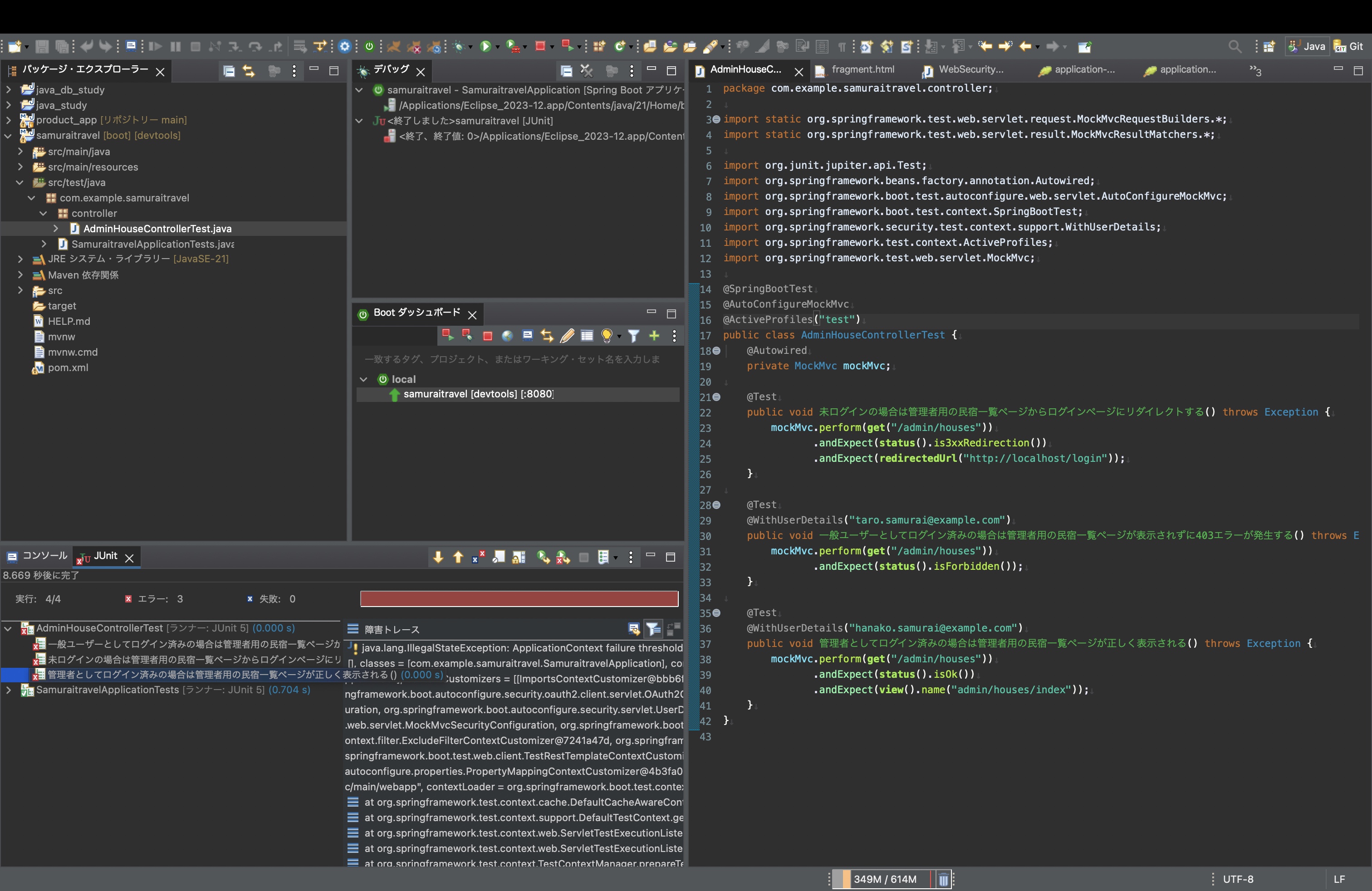Image resolution: width=1372 pixels, height=891 pixels.
Task: Expand SamuraitravelApplicationTests in JUnit results
Action: point(8,690)
